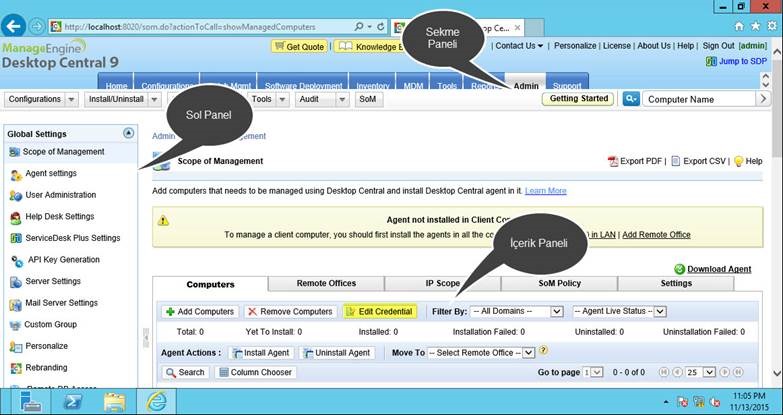The image size is (783, 415).
Task: Click the Help lightbulb icon
Action: pos(739,161)
